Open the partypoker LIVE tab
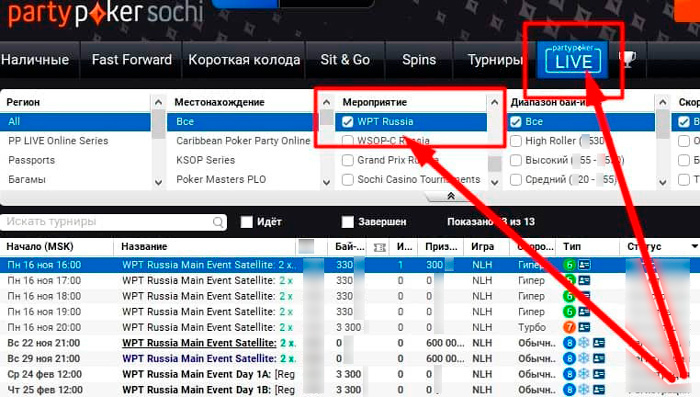700x397 pixels. coord(573,59)
